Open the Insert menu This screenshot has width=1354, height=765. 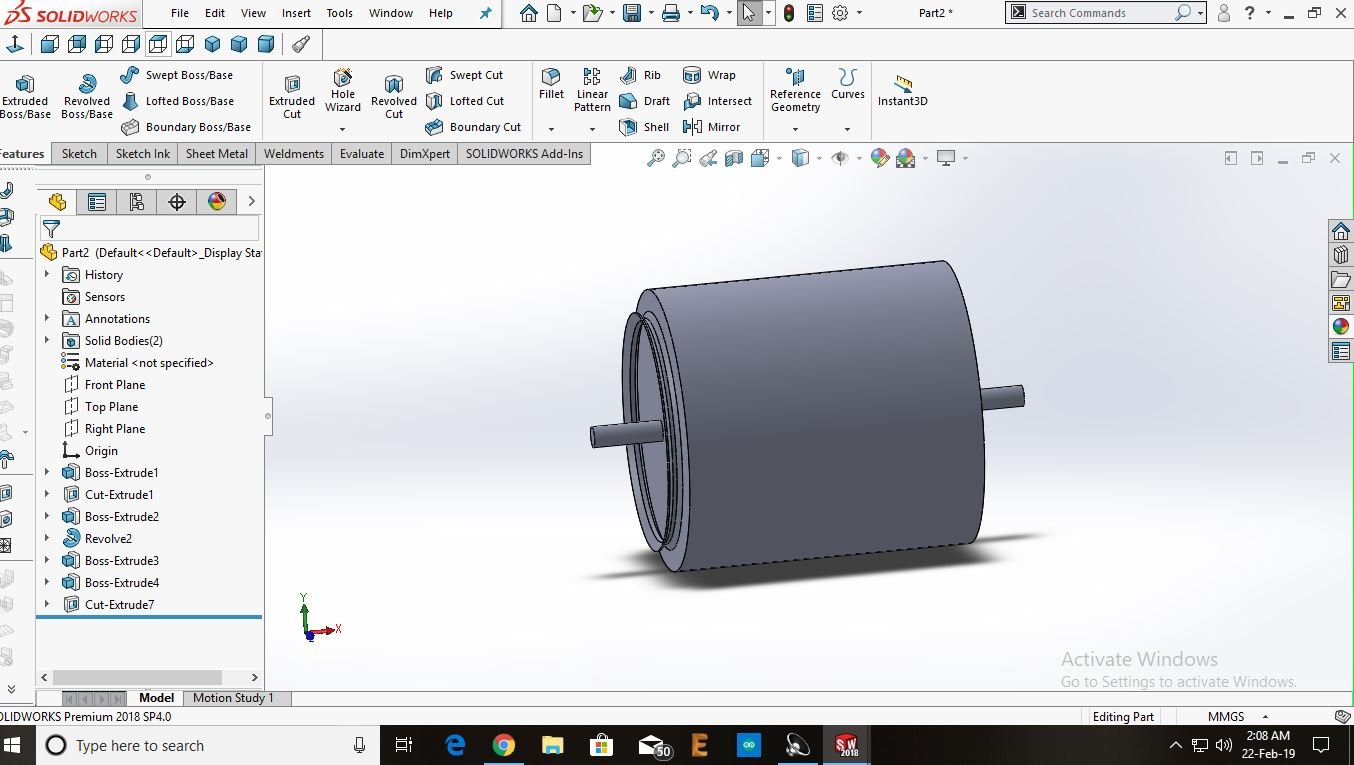pos(296,13)
